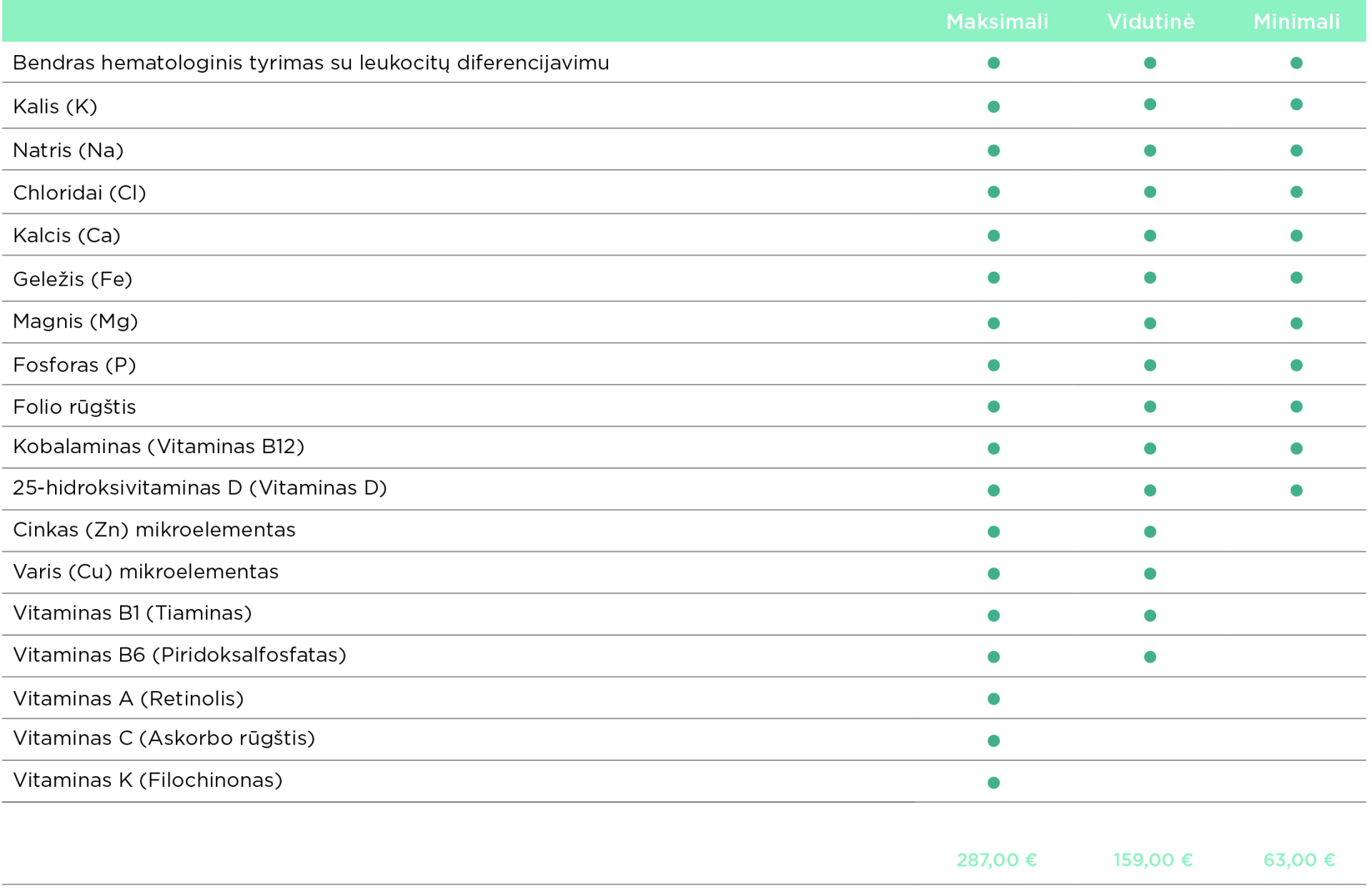Select the Chloridai (Cl) row label

[x=79, y=192]
